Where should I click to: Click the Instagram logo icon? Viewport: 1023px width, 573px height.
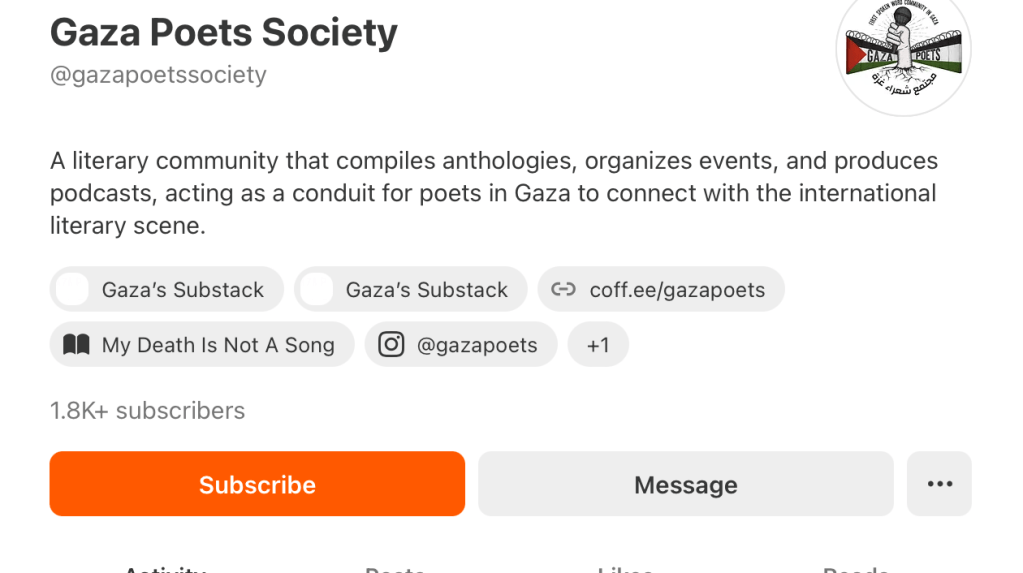tap(391, 345)
